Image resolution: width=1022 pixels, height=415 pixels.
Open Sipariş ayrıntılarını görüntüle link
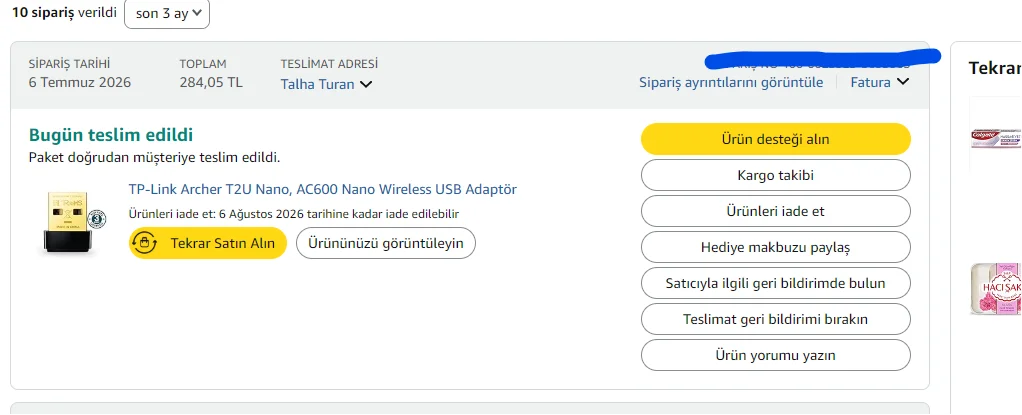pos(731,82)
